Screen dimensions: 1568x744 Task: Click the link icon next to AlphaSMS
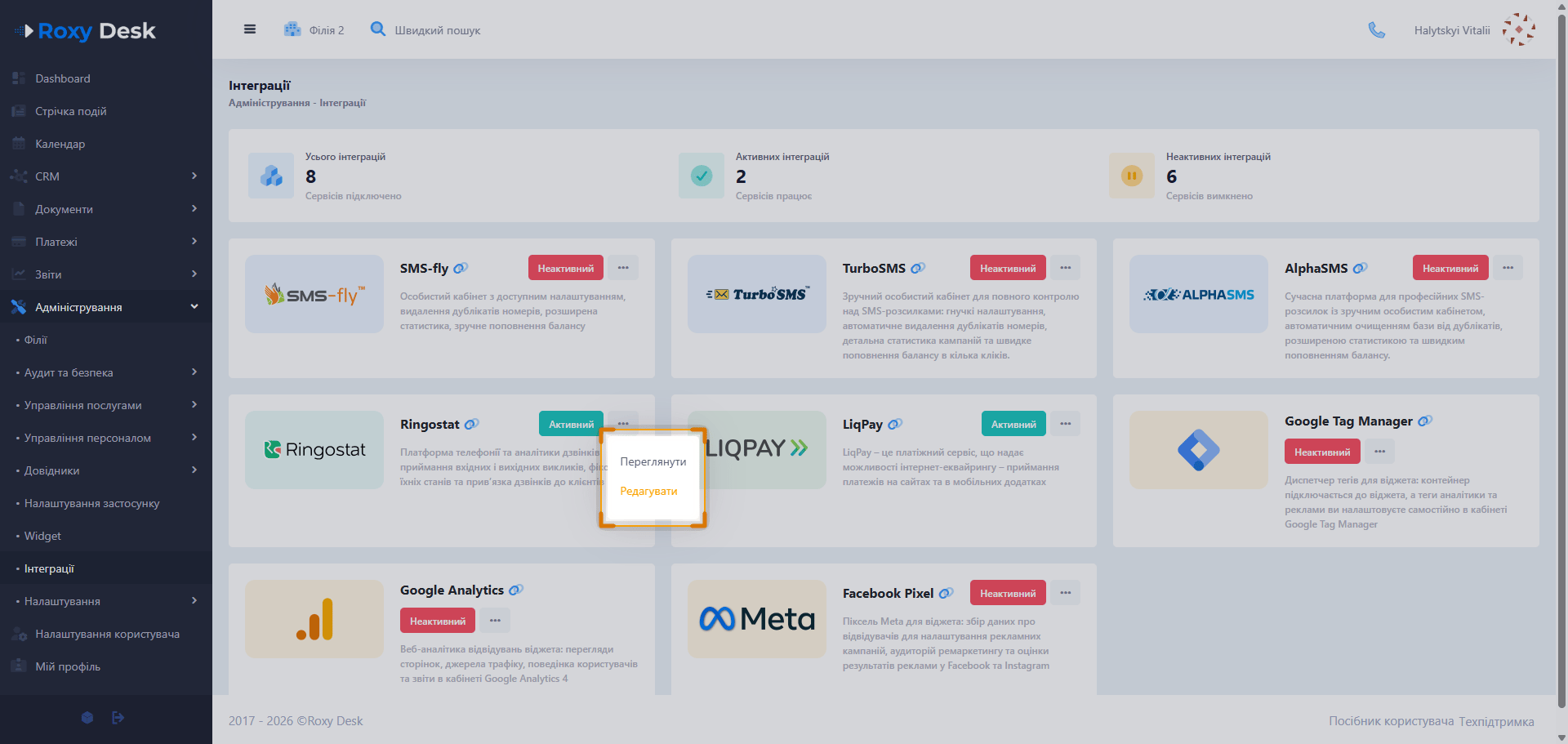[1360, 268]
